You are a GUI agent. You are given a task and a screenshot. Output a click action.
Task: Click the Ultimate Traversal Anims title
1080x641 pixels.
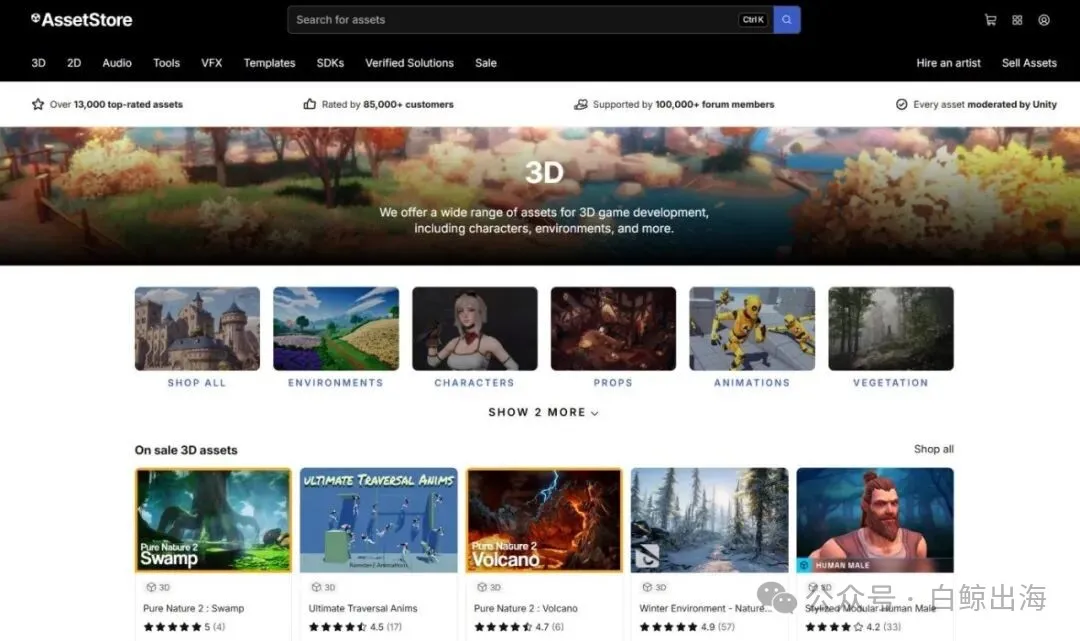[363, 609]
